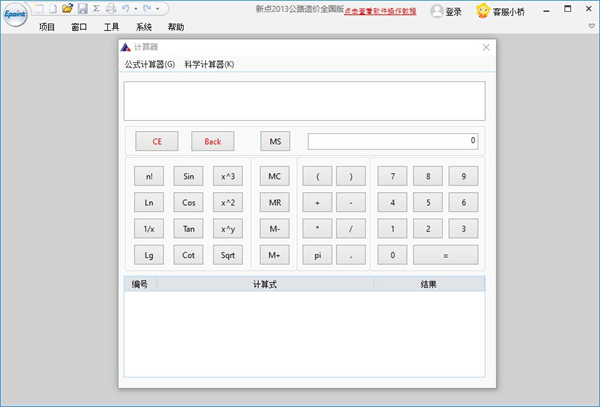Viewport: 600px width, 407px height.
Task: Click the left parenthesis button
Action: [x=317, y=176]
